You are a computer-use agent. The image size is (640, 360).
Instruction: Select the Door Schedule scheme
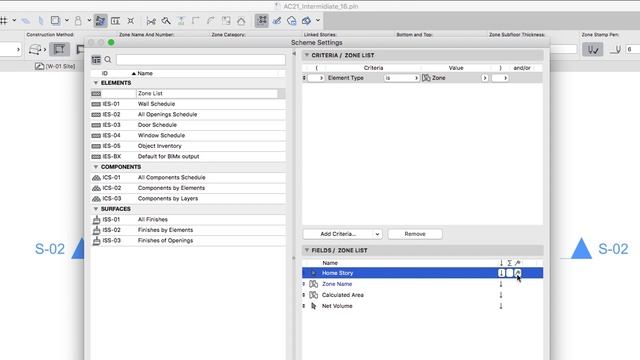click(188, 125)
